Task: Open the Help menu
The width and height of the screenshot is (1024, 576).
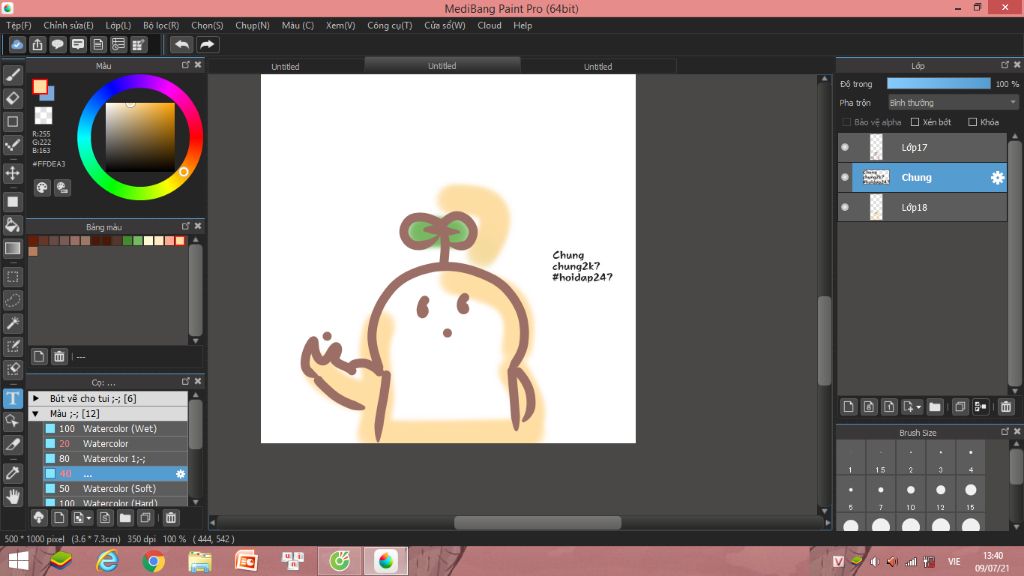Action: (x=522, y=25)
